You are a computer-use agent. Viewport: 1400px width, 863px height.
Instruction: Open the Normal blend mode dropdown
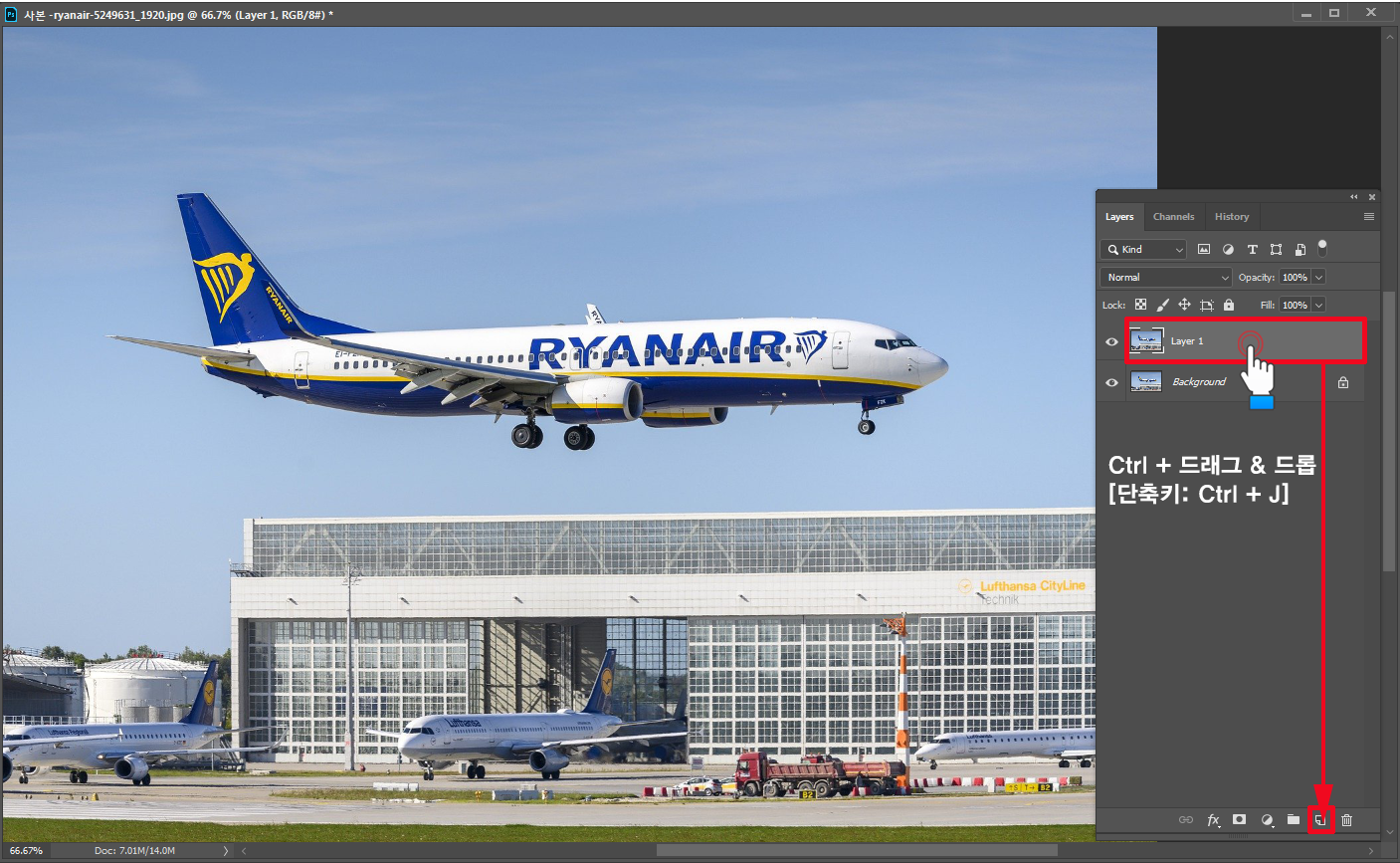pyautogui.click(x=1166, y=277)
